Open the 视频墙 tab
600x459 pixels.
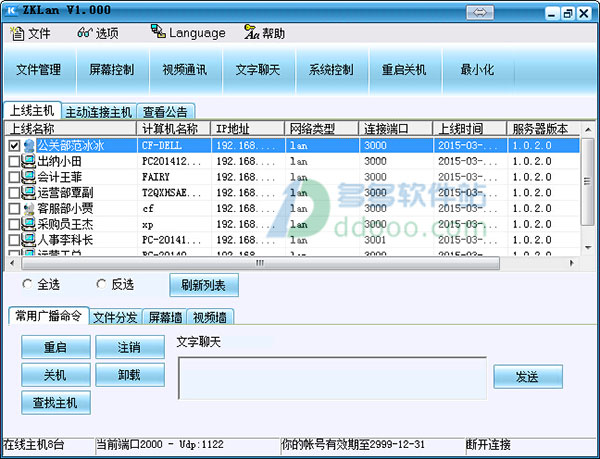coord(210,317)
